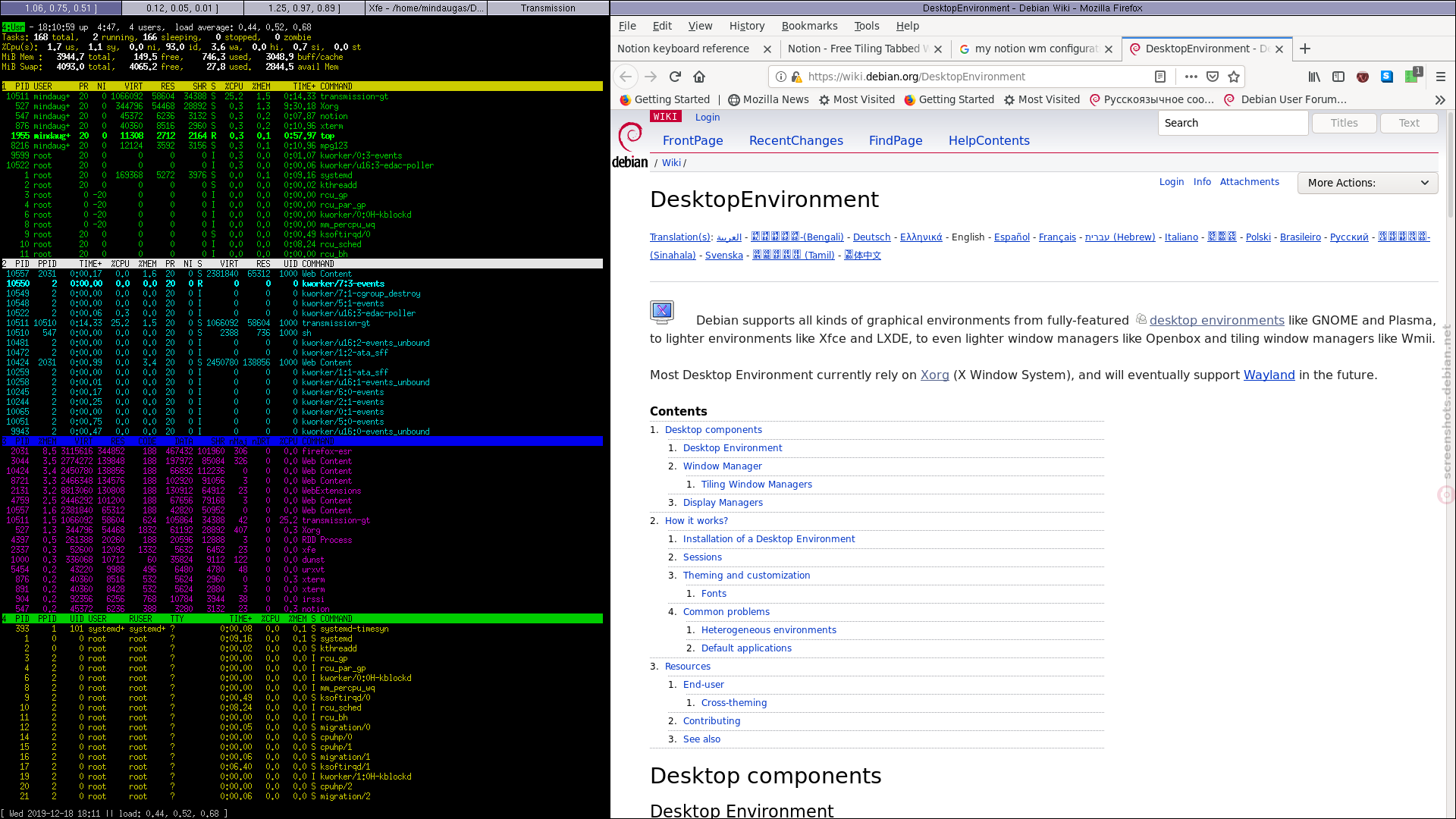The height and width of the screenshot is (819, 1456).
Task: Select the Deutsch translation
Action: [x=871, y=237]
